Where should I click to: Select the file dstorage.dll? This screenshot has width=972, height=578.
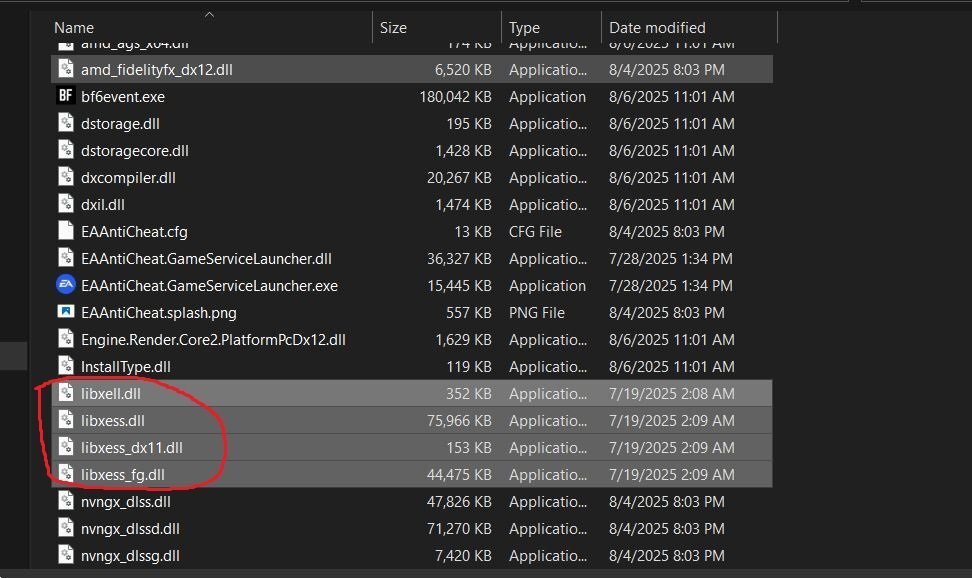pos(120,123)
